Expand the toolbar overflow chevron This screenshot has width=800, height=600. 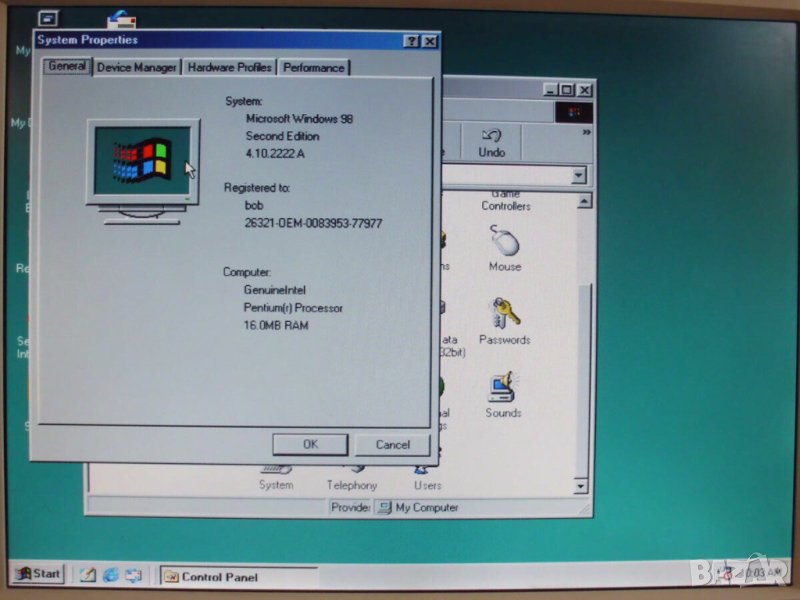click(586, 132)
